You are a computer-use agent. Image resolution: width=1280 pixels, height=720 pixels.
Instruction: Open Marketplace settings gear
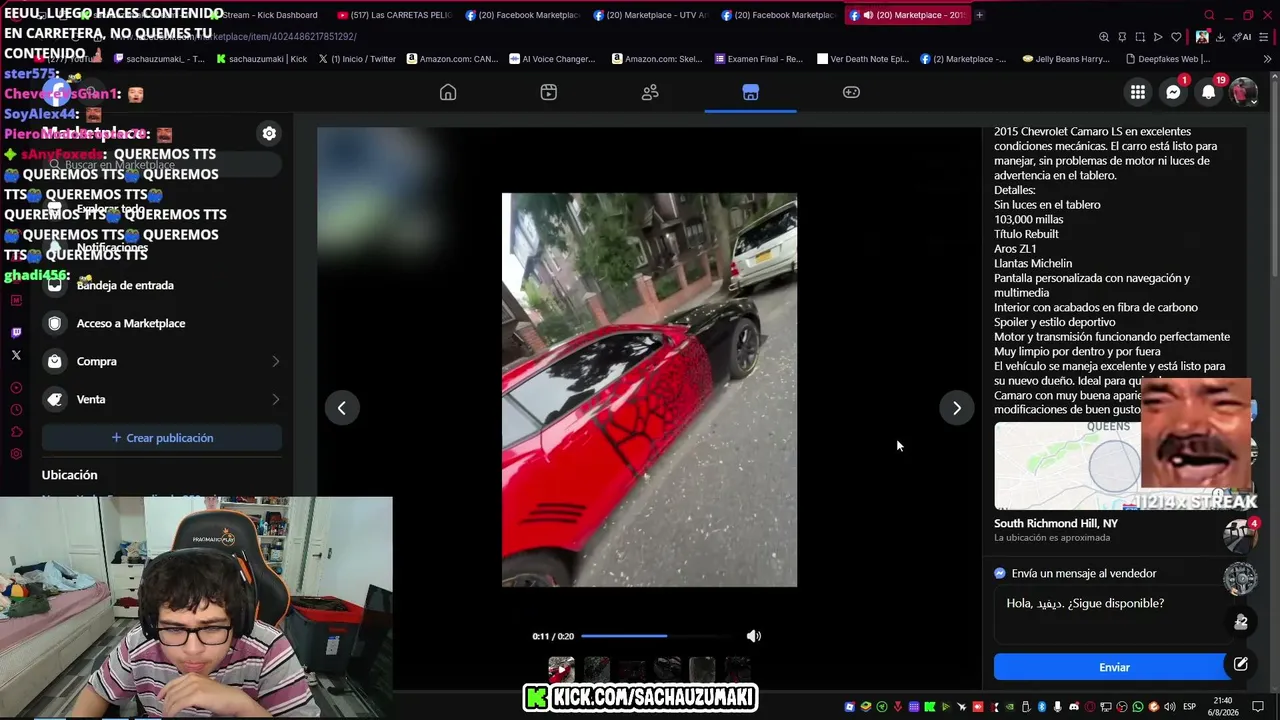(x=269, y=133)
